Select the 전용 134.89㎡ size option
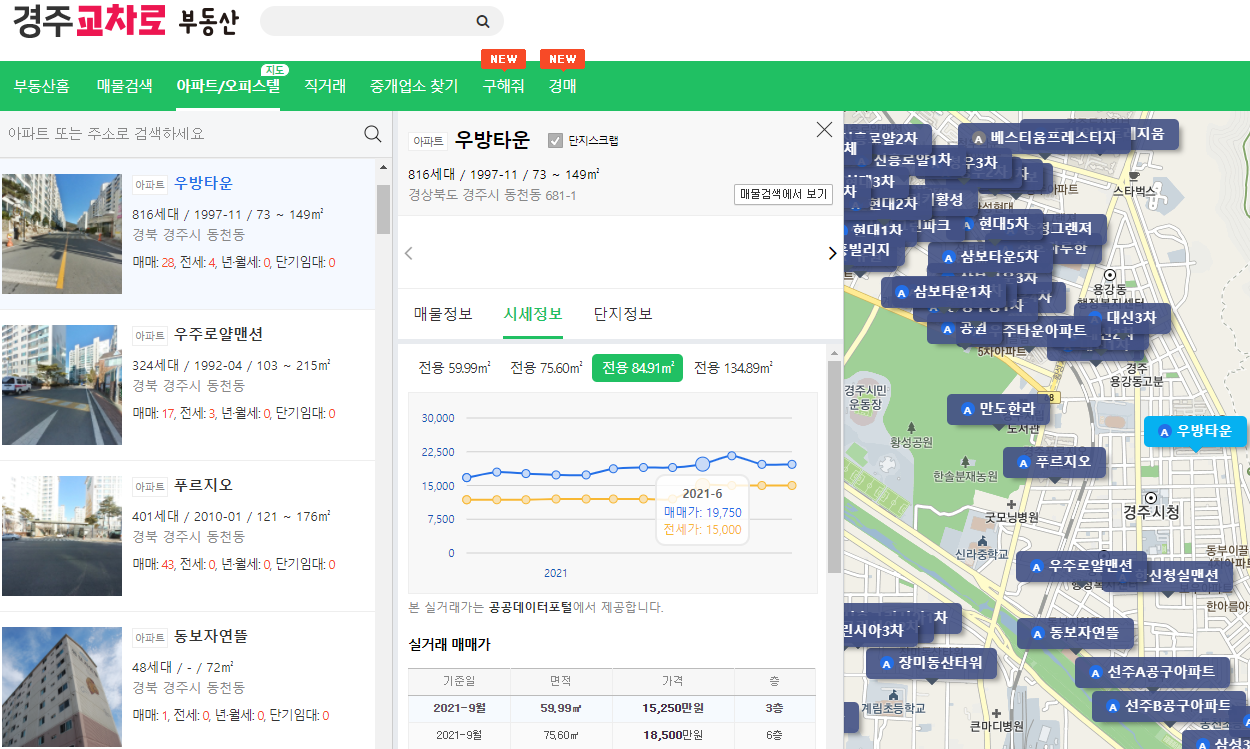Screen dimensions: 1250x749 [731, 368]
